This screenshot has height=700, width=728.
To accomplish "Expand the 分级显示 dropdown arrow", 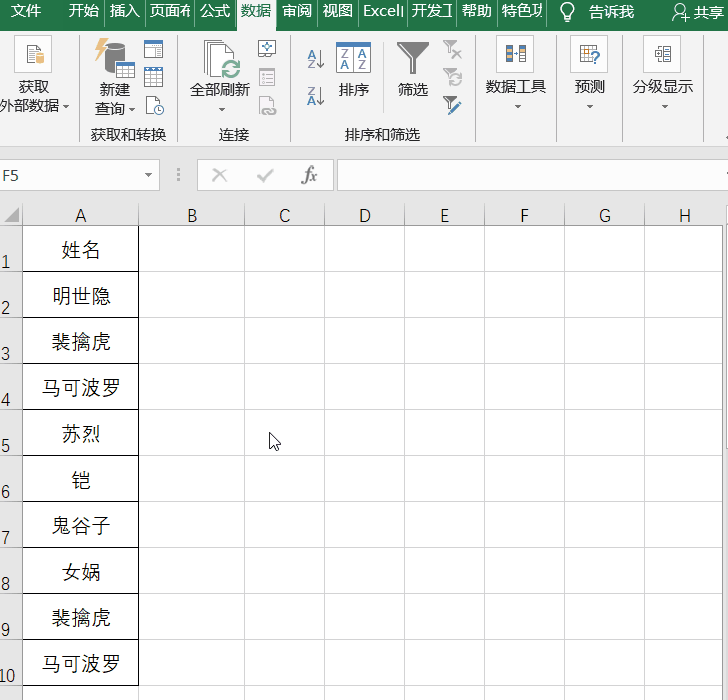I will [x=665, y=107].
